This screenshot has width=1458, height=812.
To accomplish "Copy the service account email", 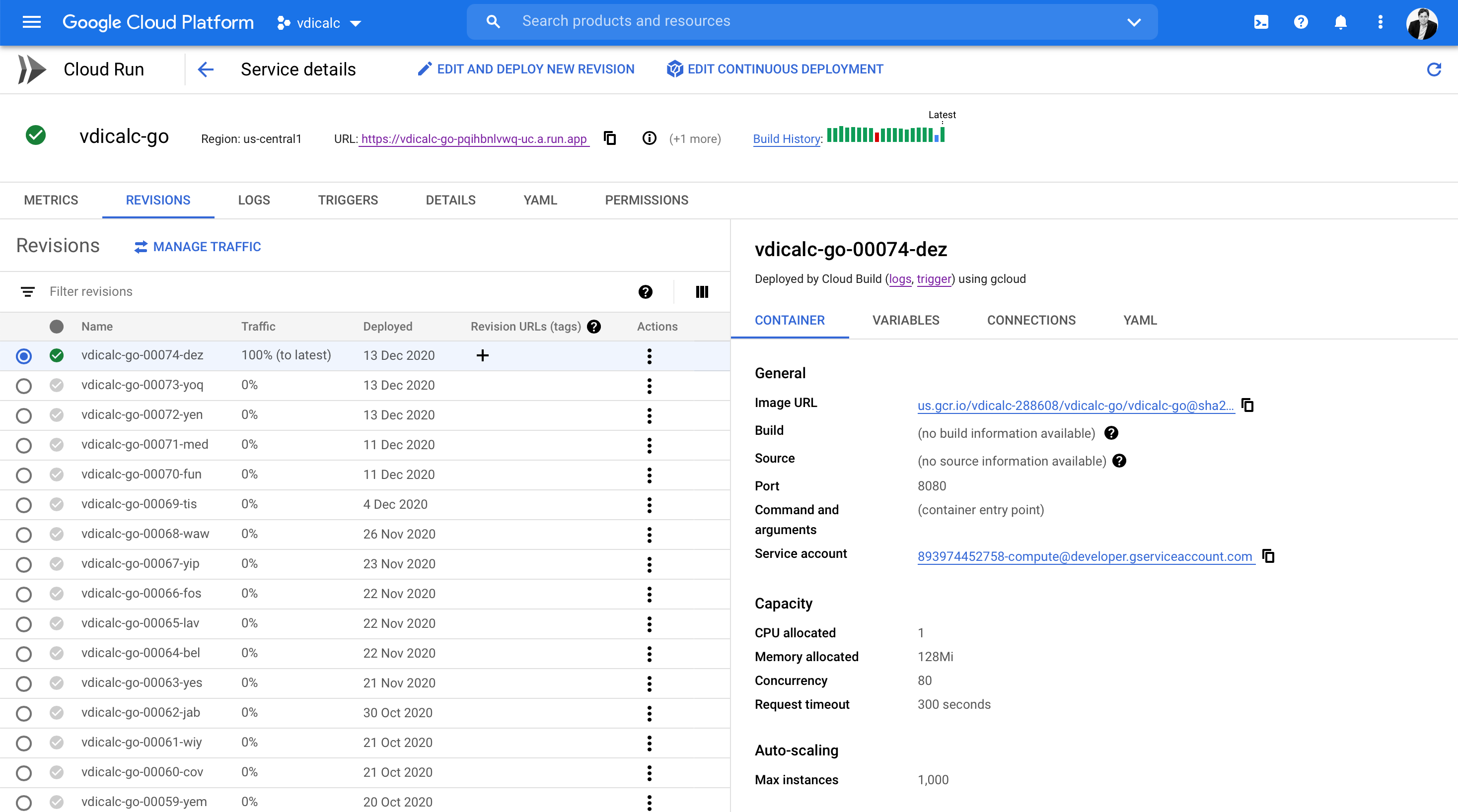I will pyautogui.click(x=1268, y=556).
